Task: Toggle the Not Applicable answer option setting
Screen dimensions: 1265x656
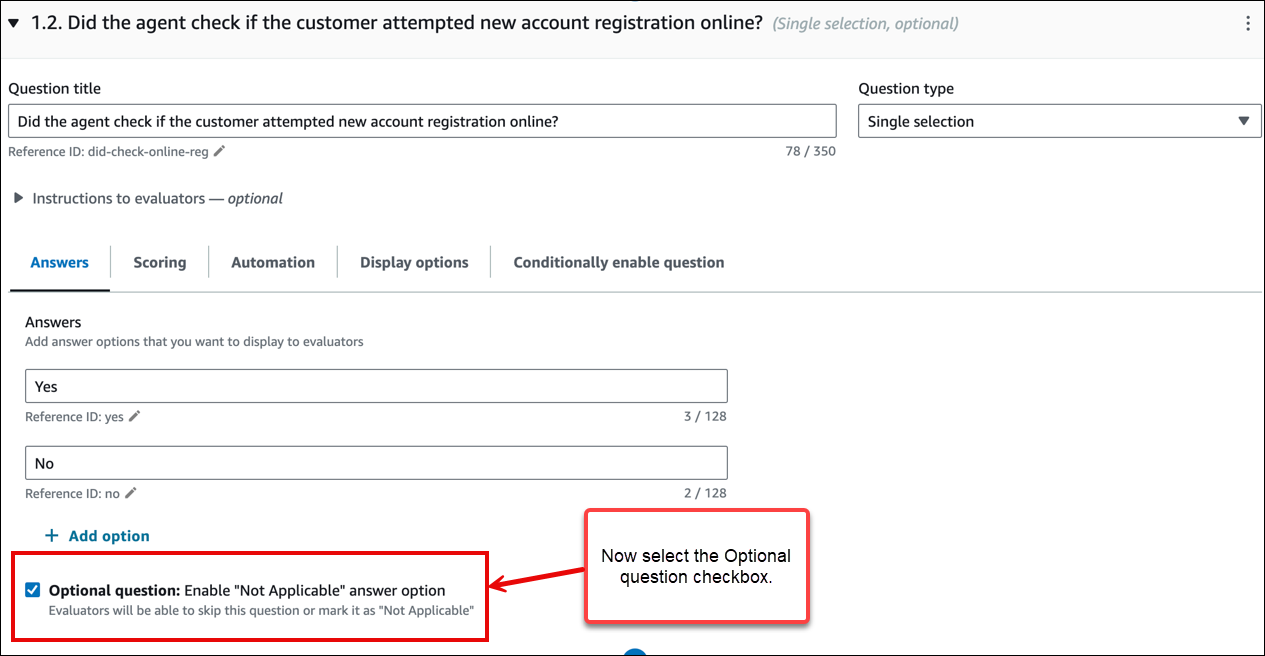Action: click(x=32, y=589)
